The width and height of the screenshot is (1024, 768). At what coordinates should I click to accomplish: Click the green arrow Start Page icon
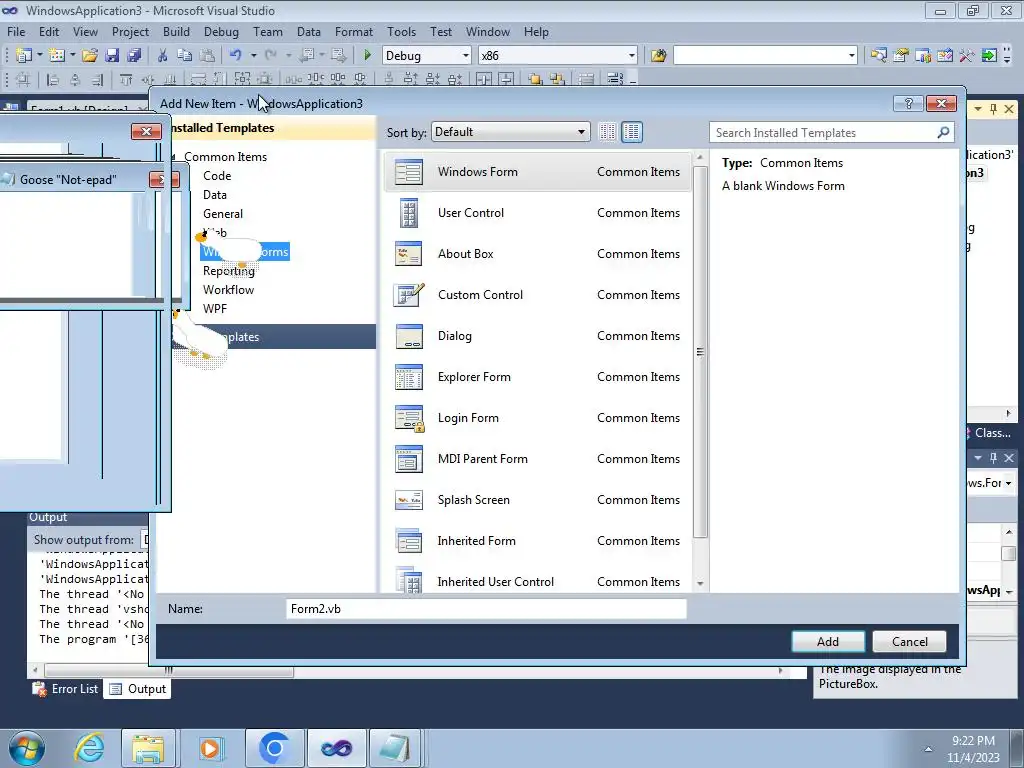click(989, 56)
